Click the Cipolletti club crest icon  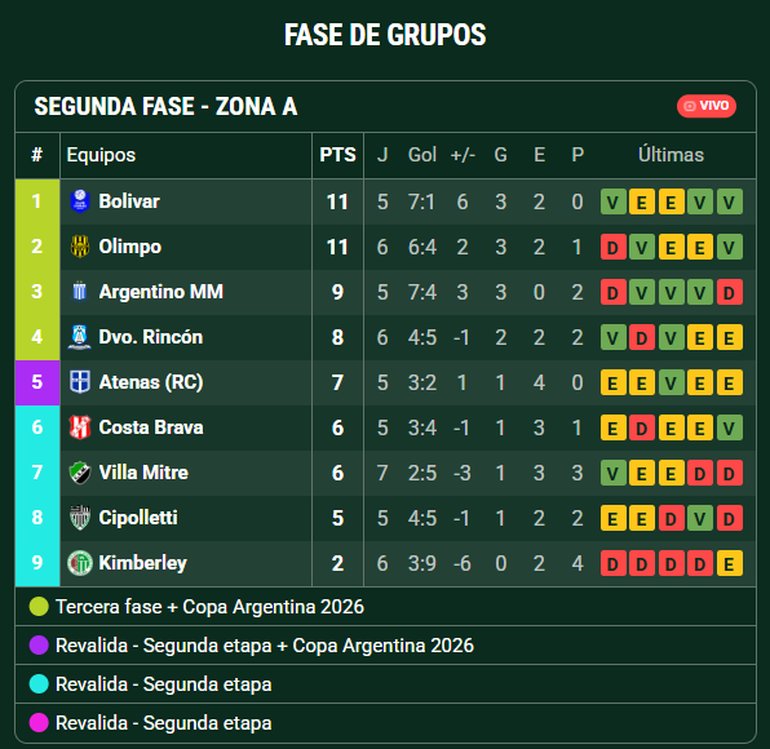coord(80,518)
